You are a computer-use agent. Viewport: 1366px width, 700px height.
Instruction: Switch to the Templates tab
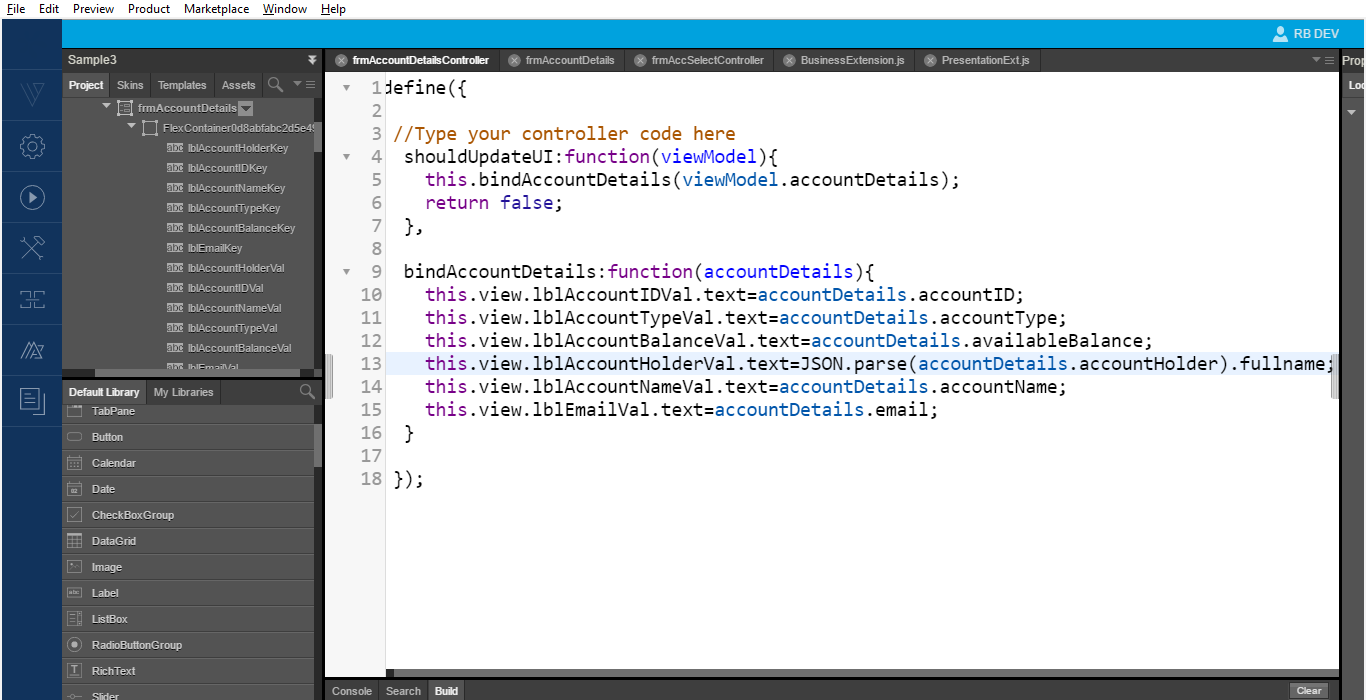coord(182,85)
